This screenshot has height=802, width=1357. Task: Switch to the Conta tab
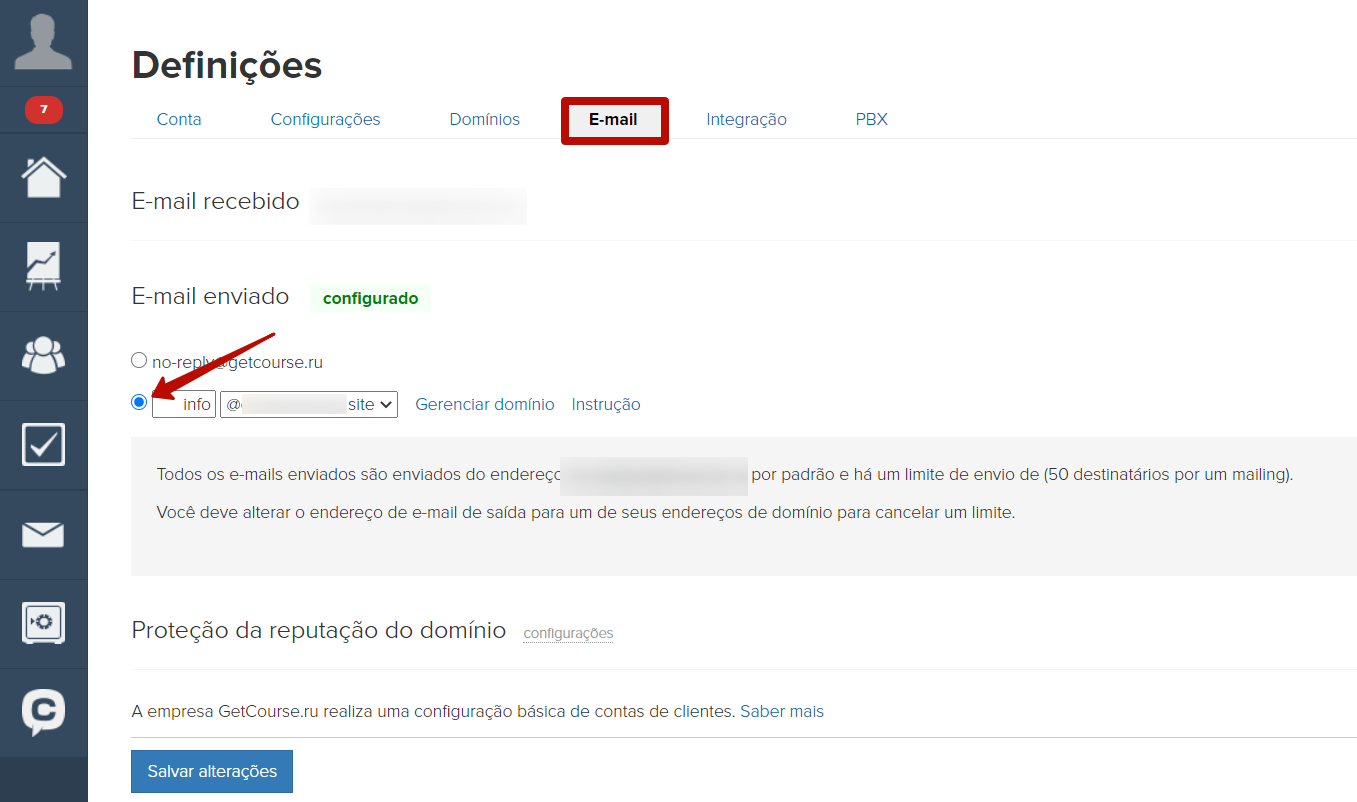[x=179, y=119]
